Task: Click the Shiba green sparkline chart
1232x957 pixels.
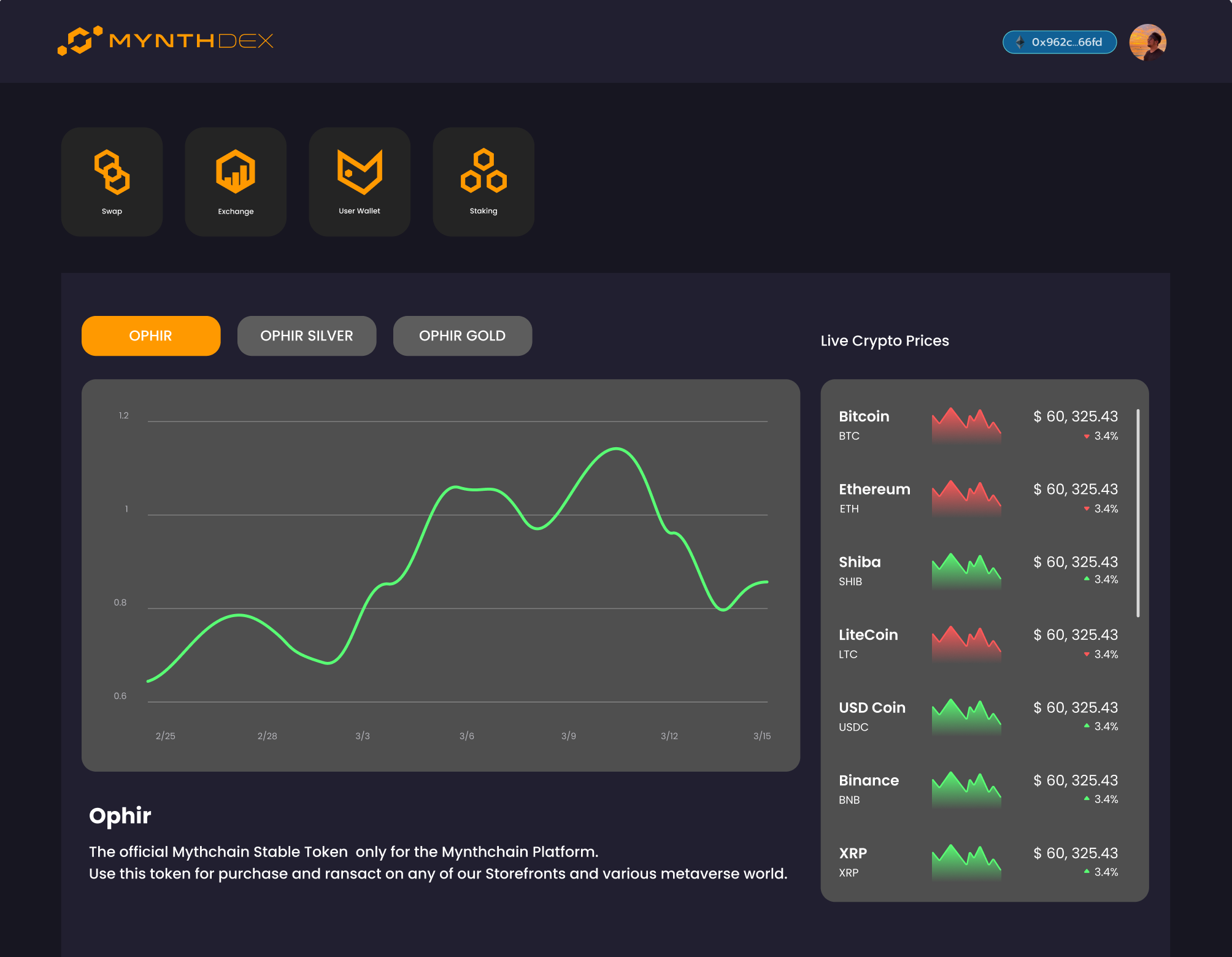Action: (x=966, y=571)
